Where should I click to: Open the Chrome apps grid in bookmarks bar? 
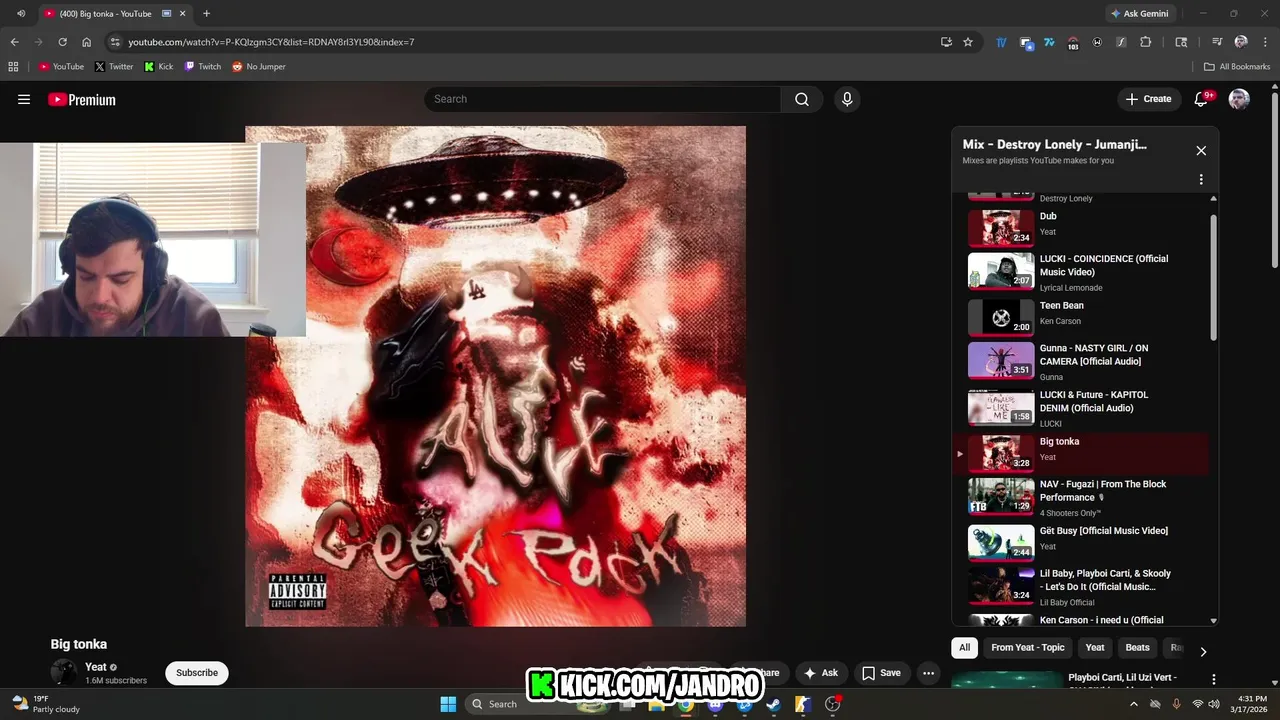point(13,67)
